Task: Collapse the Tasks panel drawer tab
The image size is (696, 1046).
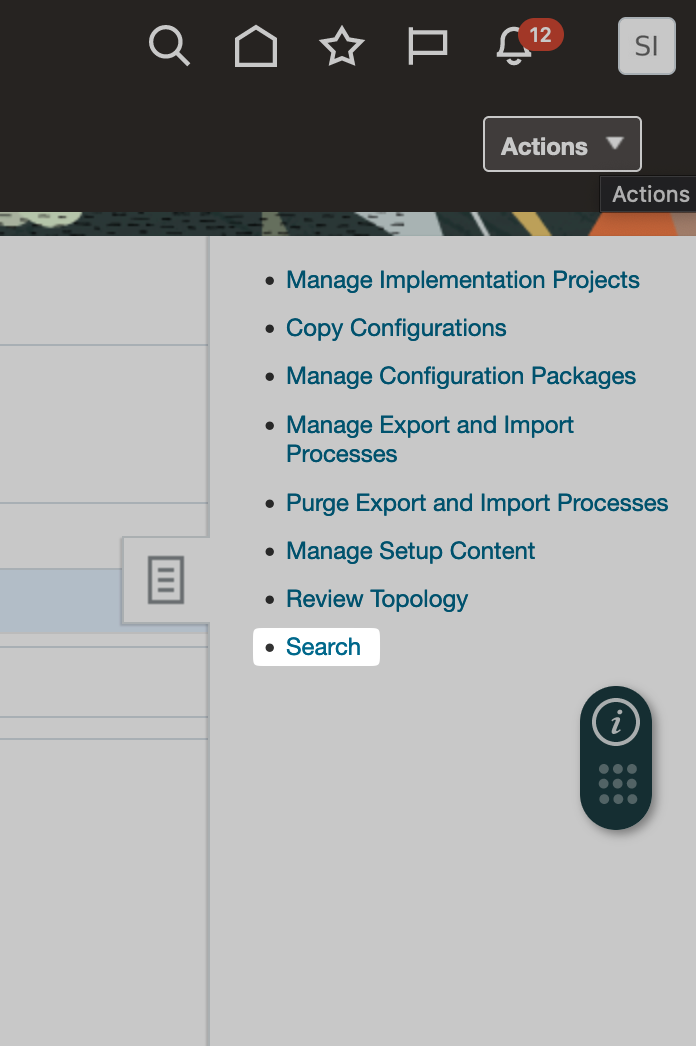Action: (165, 580)
